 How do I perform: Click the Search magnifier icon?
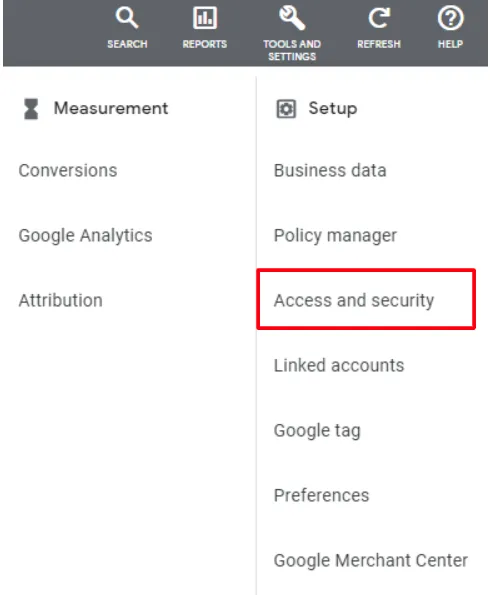click(x=127, y=18)
